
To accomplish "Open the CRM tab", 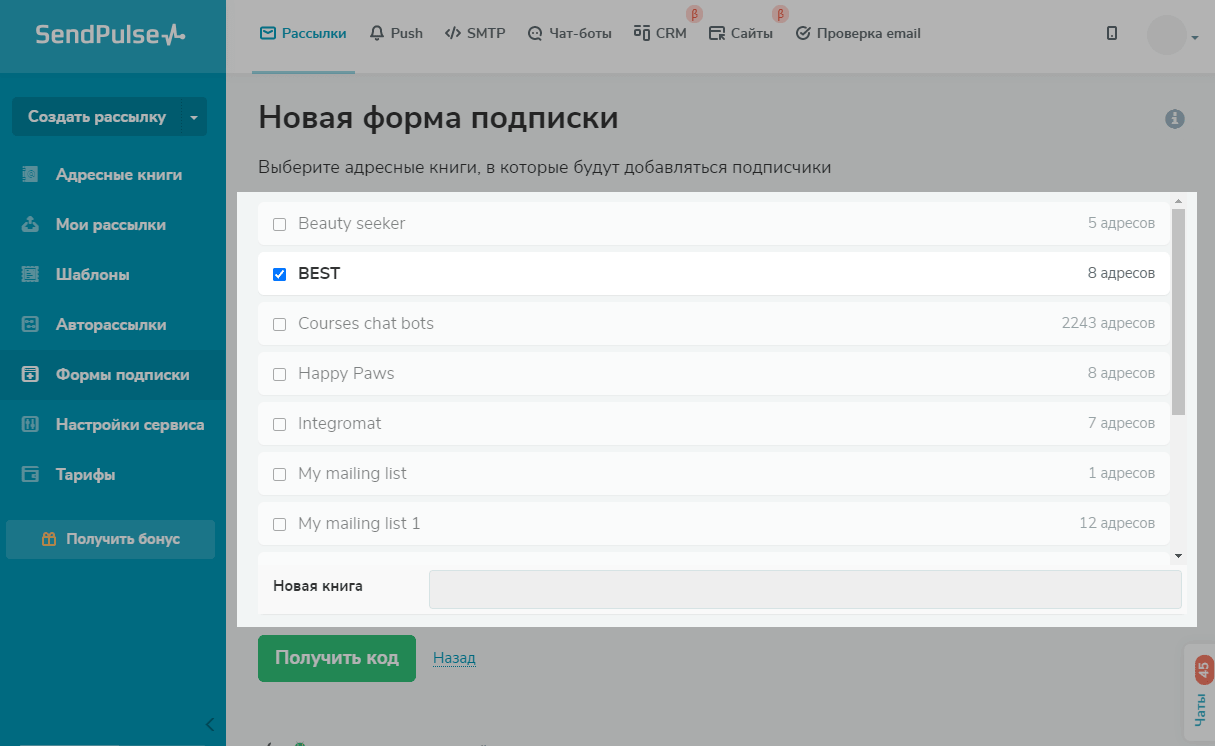I will pos(660,33).
